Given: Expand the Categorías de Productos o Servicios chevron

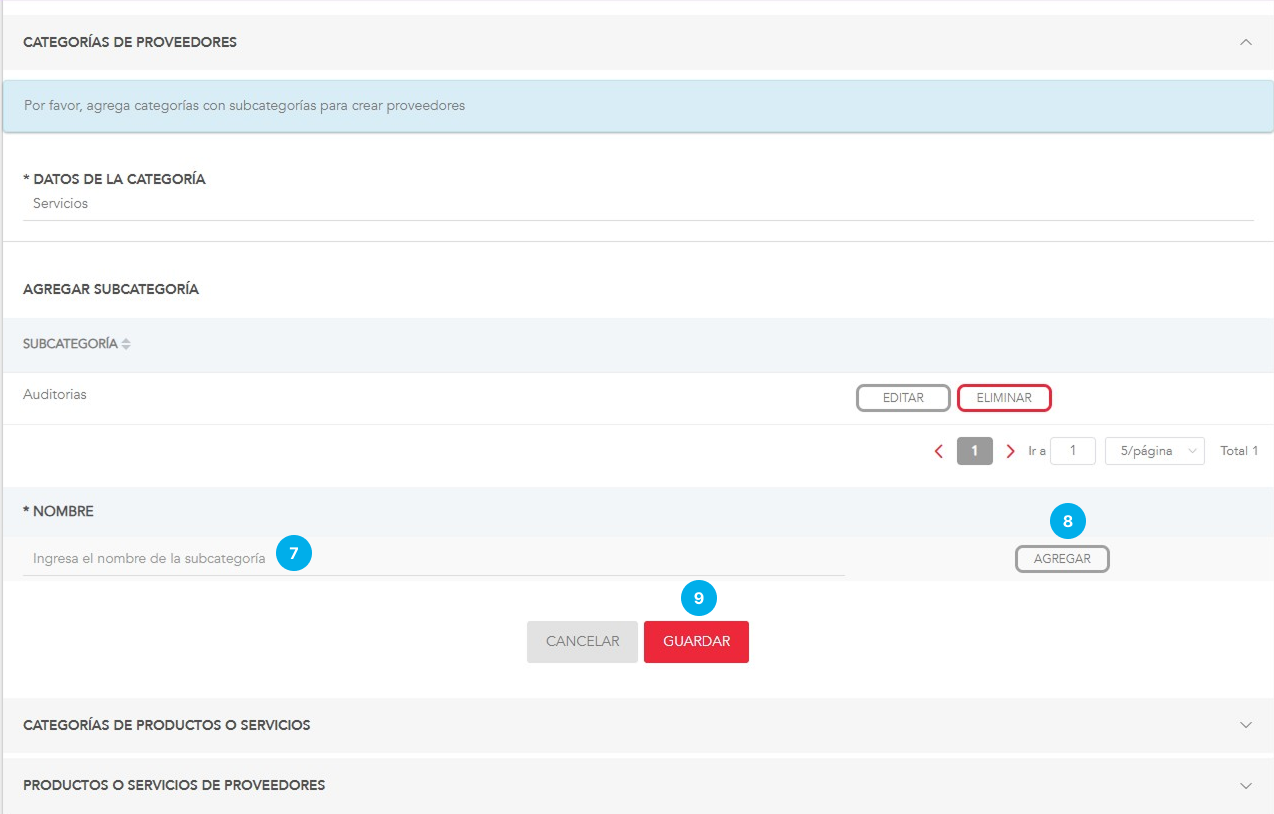Looking at the screenshot, I should click(1245, 725).
